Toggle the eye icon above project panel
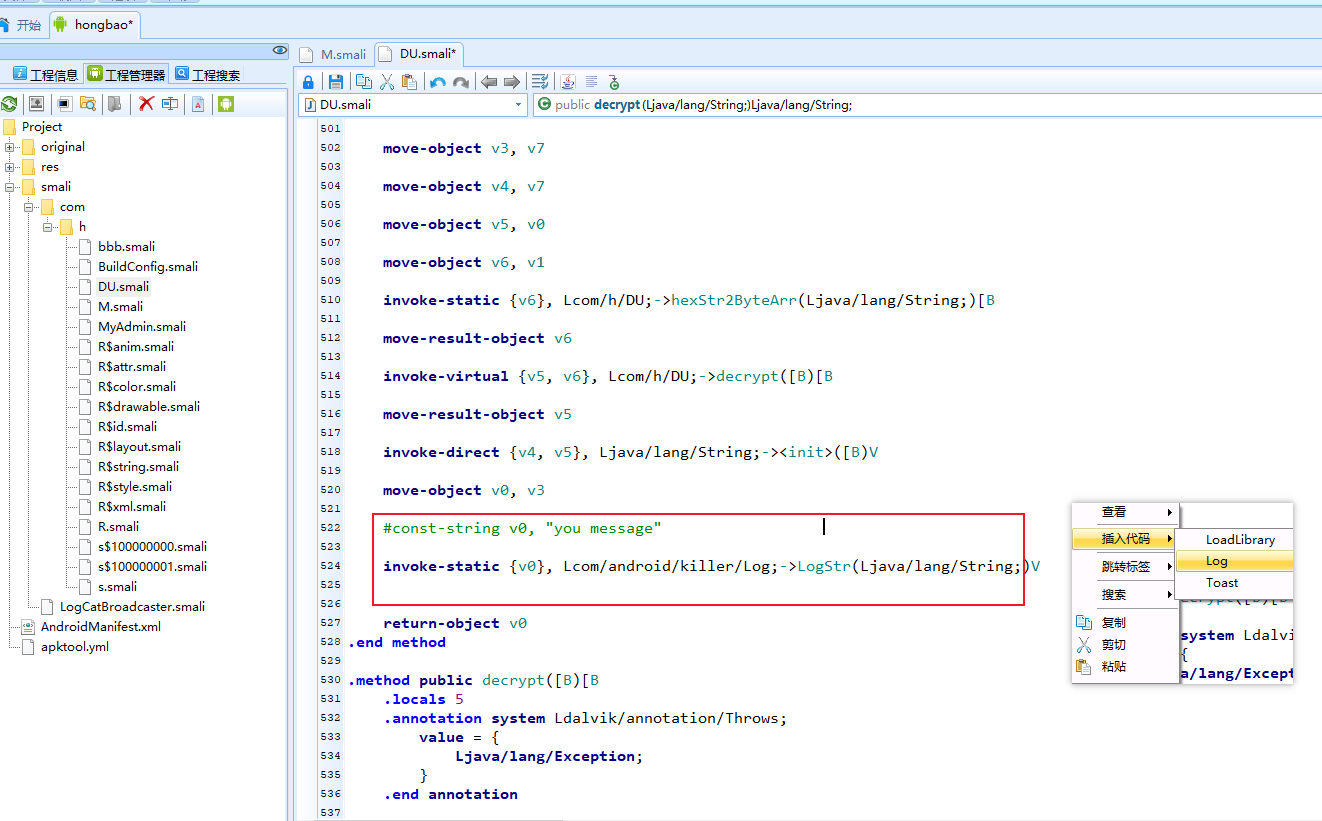Viewport: 1322px width, 821px height. coord(280,51)
